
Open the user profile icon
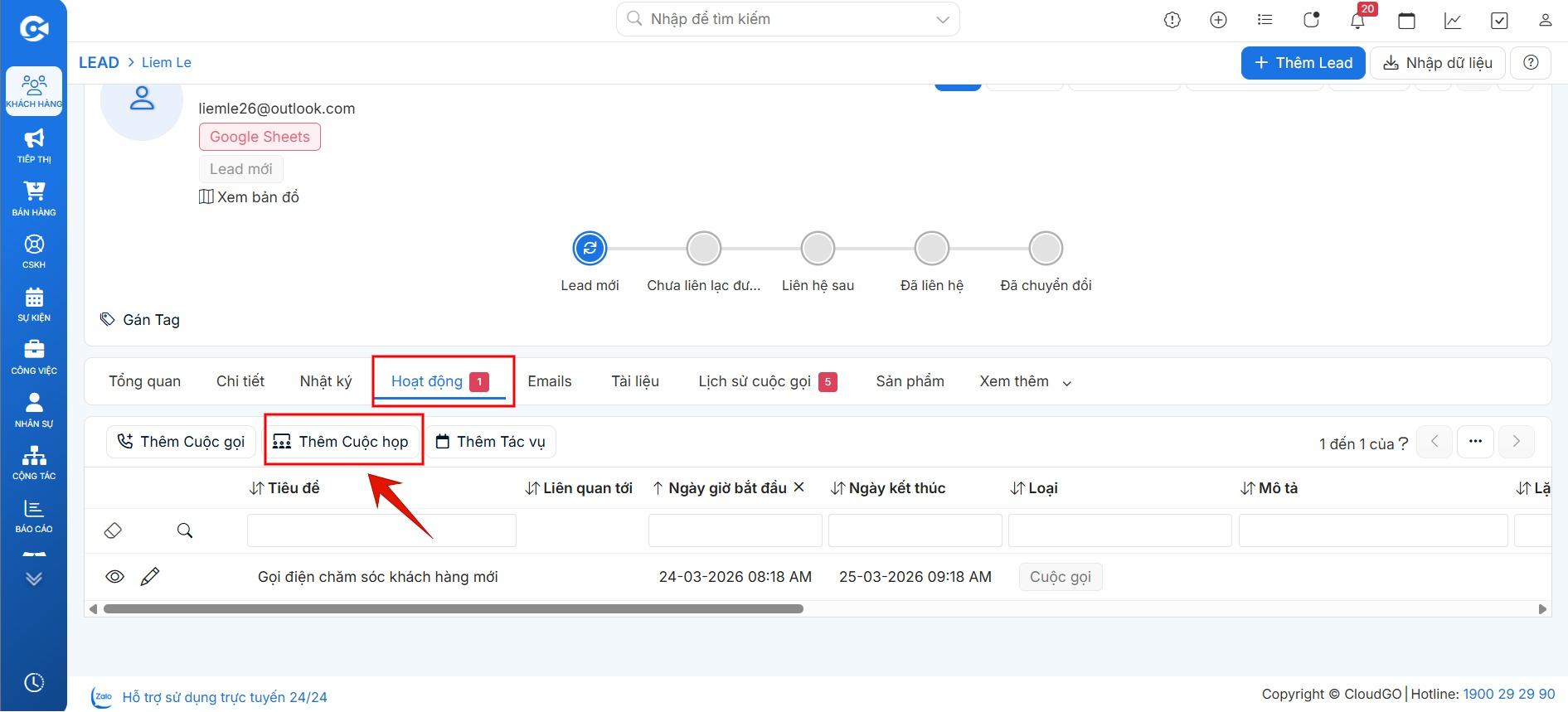[x=1545, y=21]
